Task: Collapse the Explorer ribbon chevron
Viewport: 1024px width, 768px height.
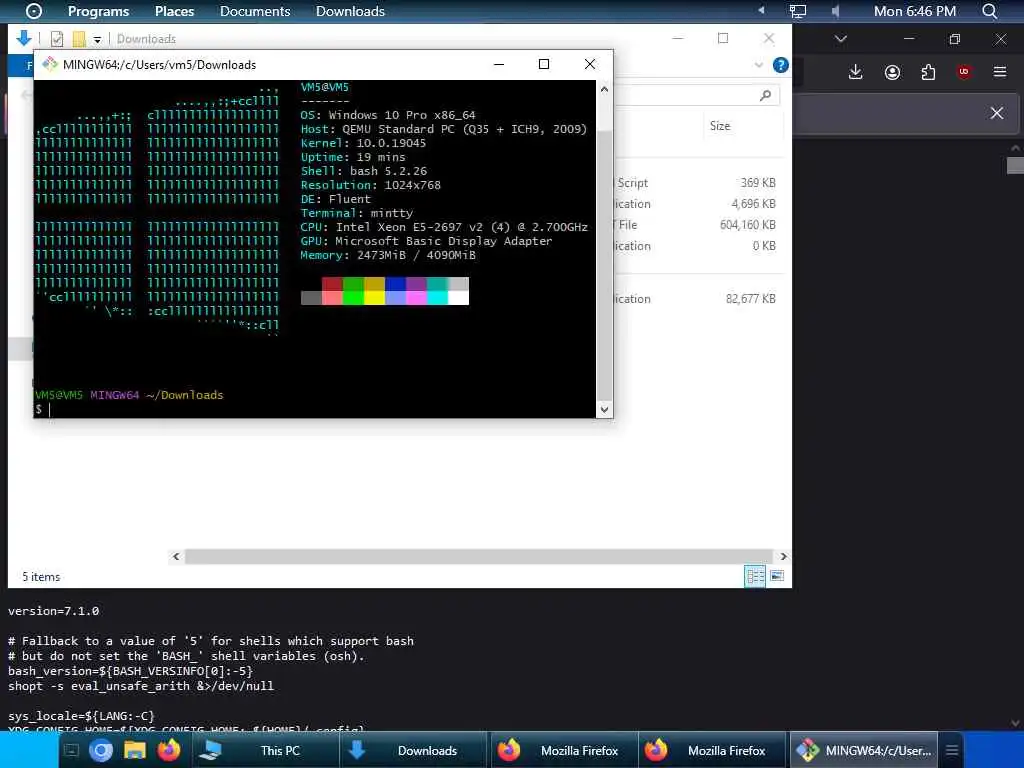Action: coord(759,65)
